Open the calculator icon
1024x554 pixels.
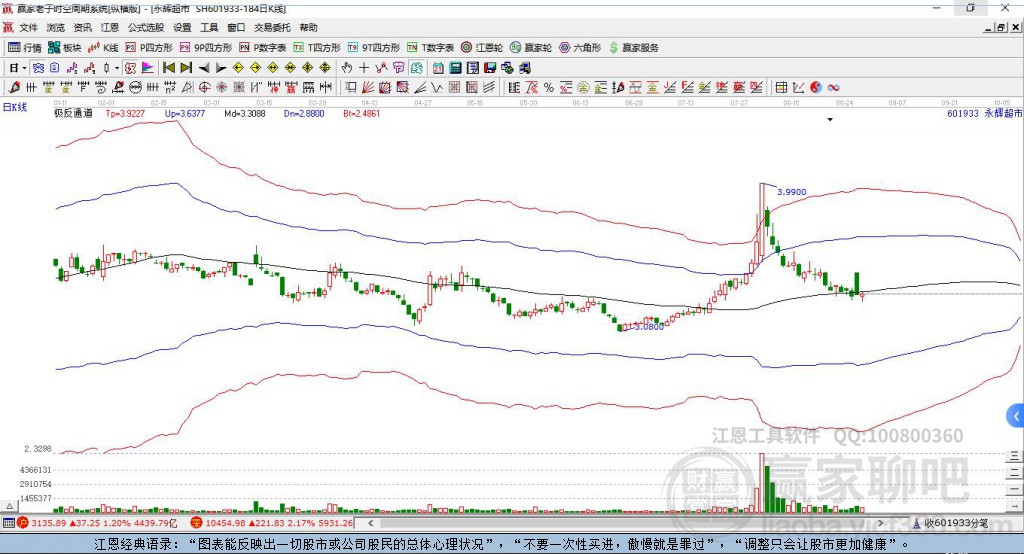pos(455,68)
